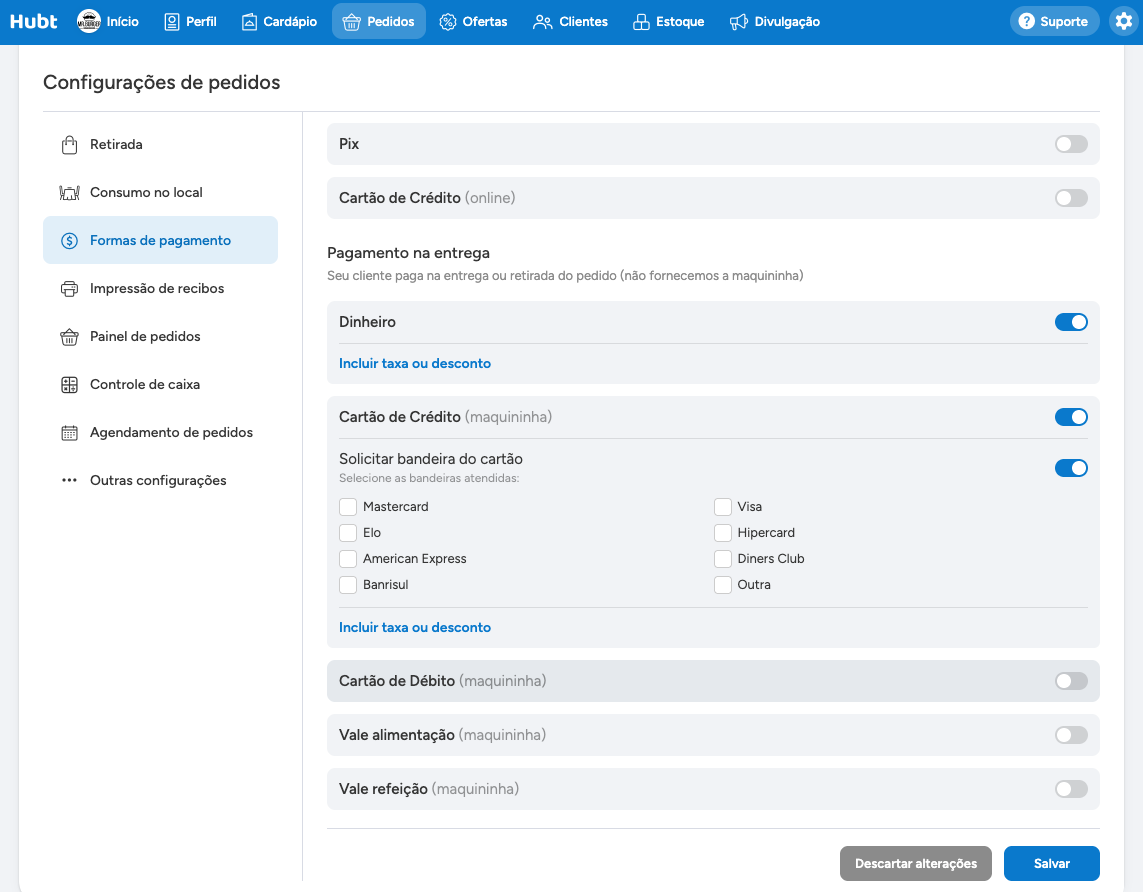Click the Pedidos basket icon

coord(351,22)
